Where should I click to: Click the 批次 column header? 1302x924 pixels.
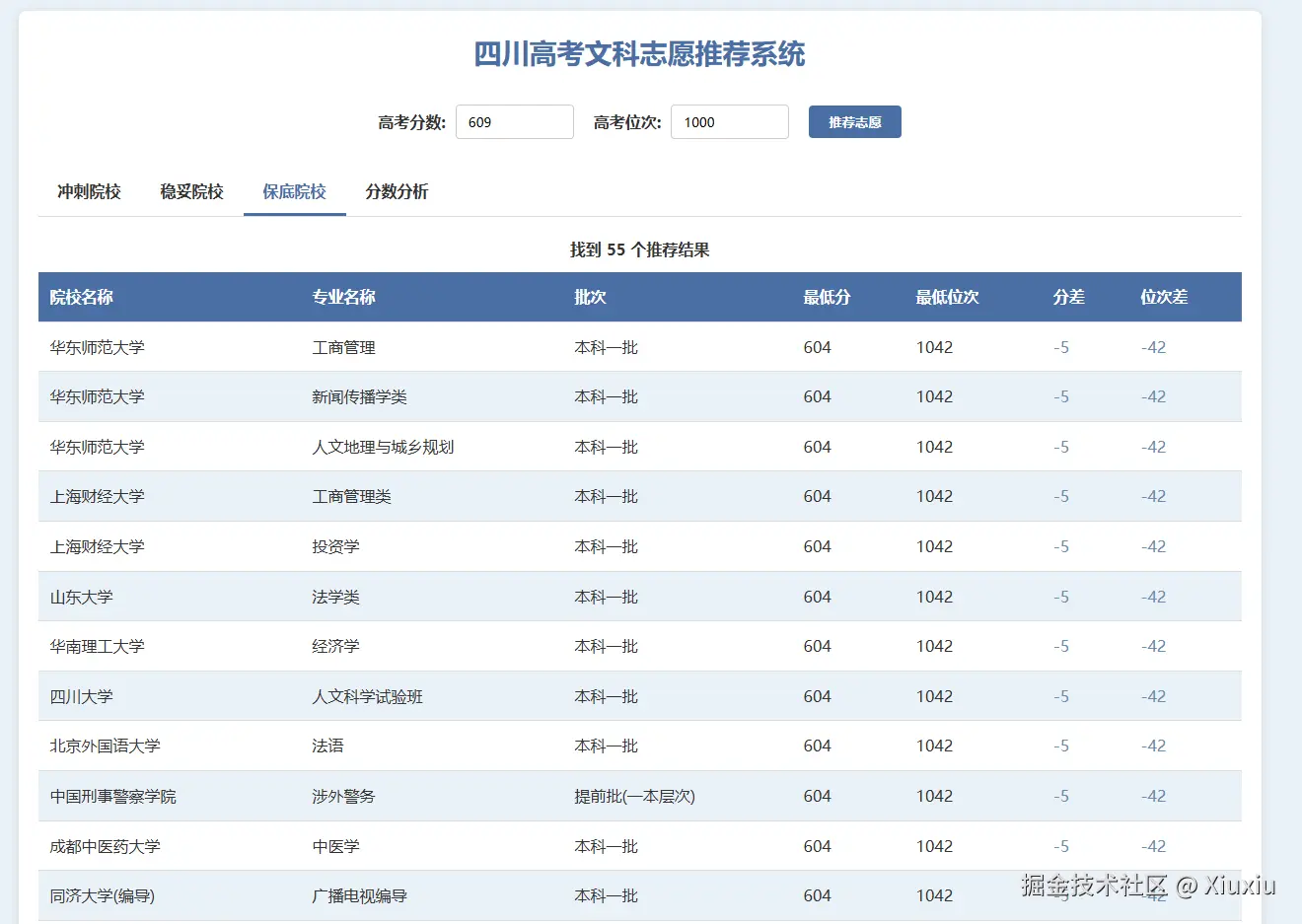[x=591, y=297]
